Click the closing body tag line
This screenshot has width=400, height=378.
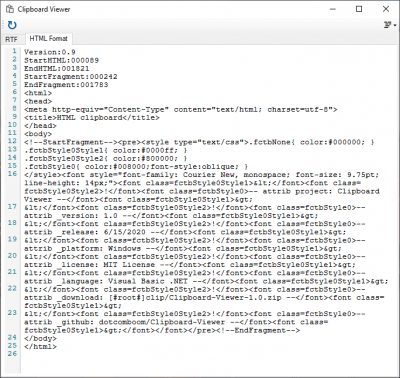40,339
